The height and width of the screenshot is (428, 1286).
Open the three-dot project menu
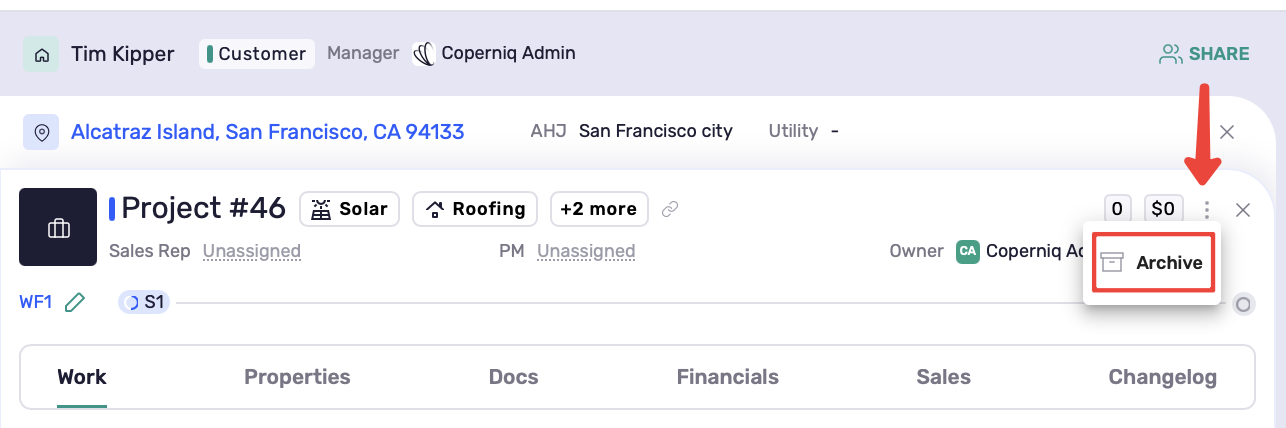tap(1208, 210)
